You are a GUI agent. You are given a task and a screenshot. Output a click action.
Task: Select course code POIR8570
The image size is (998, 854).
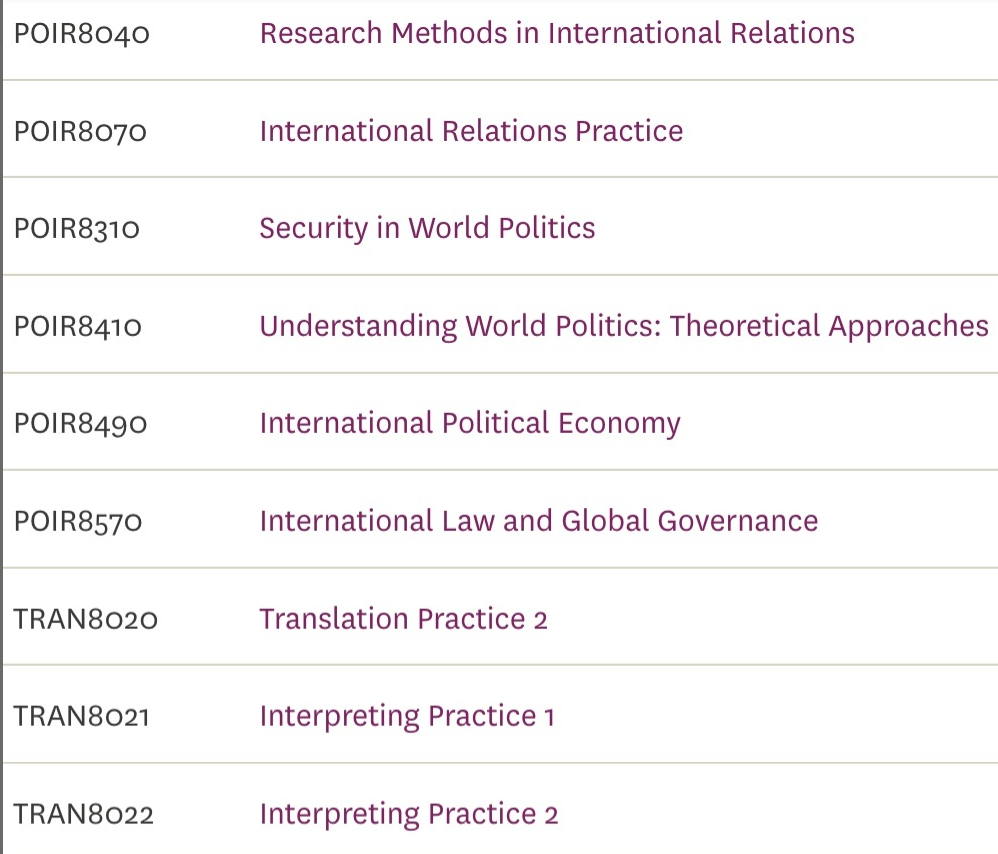[x=78, y=522]
